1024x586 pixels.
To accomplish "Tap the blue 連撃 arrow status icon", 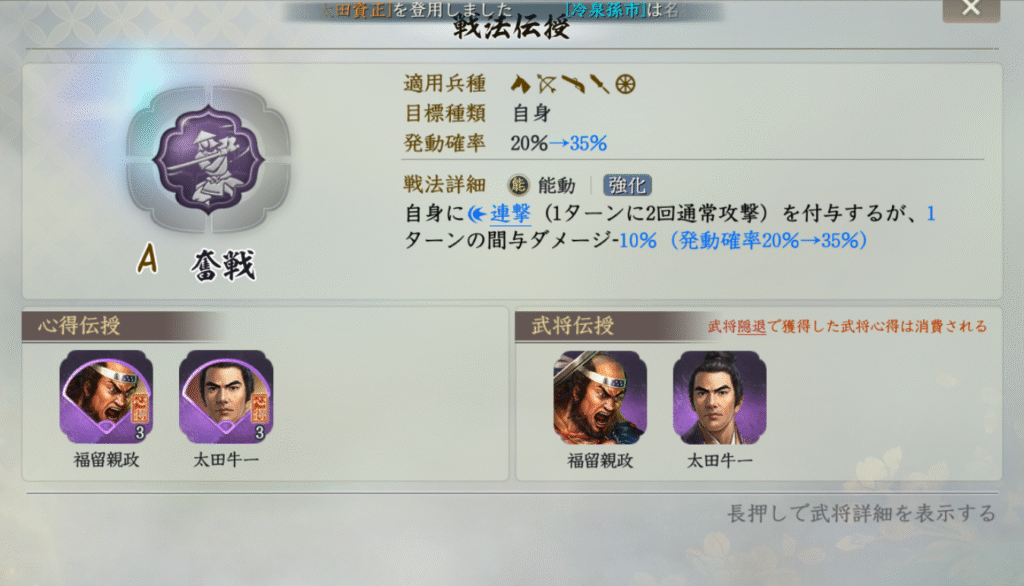I will 477,214.
